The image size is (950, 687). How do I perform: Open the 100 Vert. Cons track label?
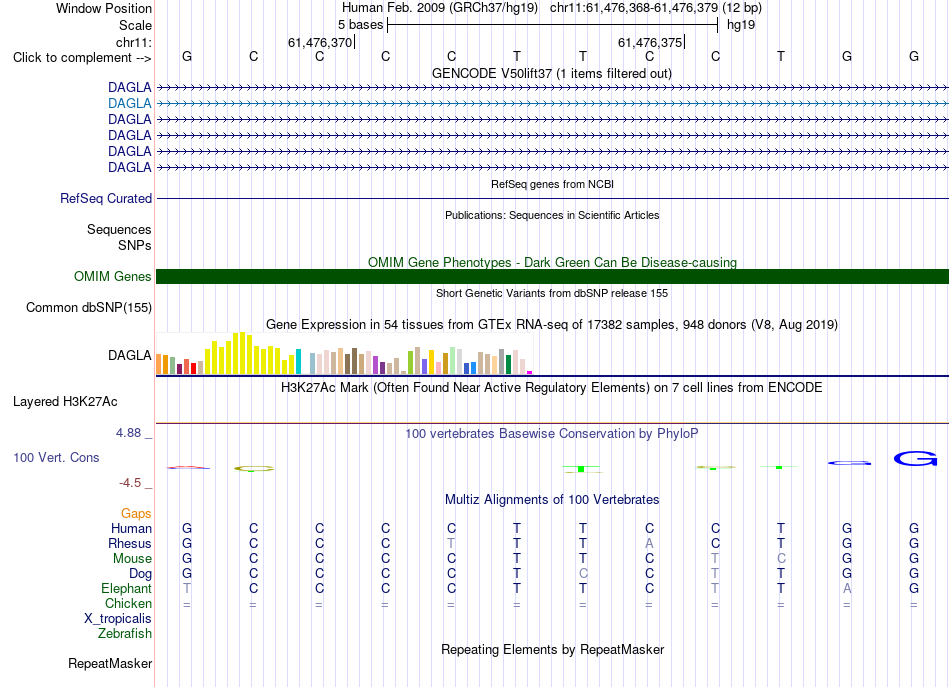click(x=56, y=458)
